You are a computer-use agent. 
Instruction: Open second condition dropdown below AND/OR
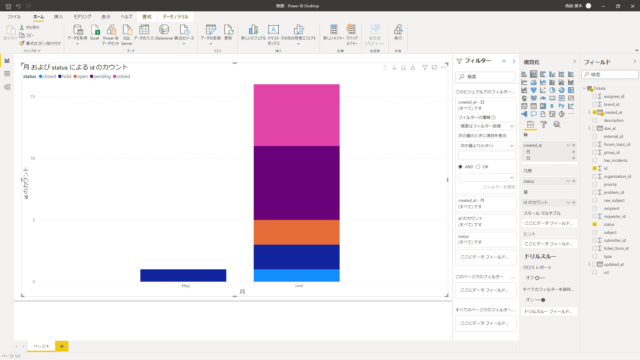point(486,178)
